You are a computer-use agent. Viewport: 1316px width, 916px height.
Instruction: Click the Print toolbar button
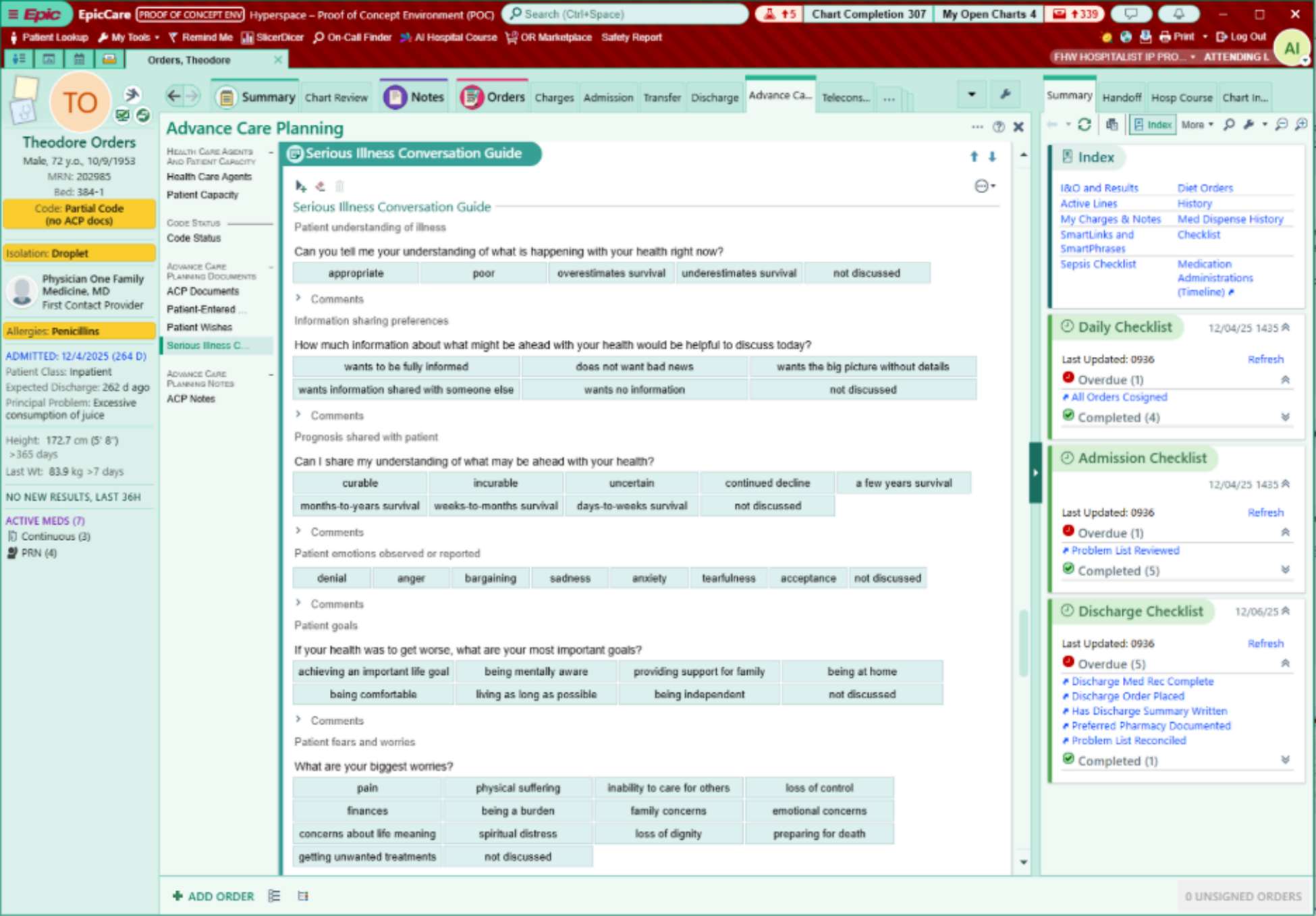click(1177, 36)
